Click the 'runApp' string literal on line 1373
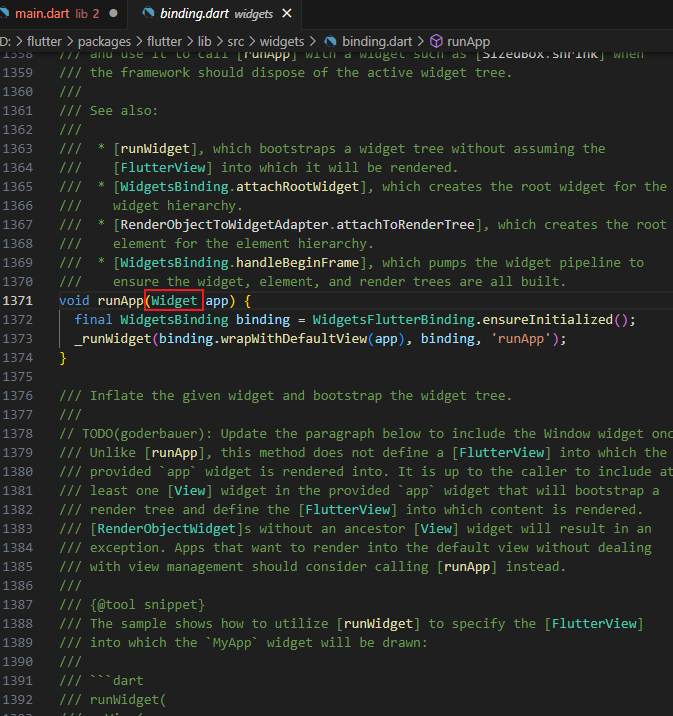Image resolution: width=673 pixels, height=716 pixels. pos(521,339)
